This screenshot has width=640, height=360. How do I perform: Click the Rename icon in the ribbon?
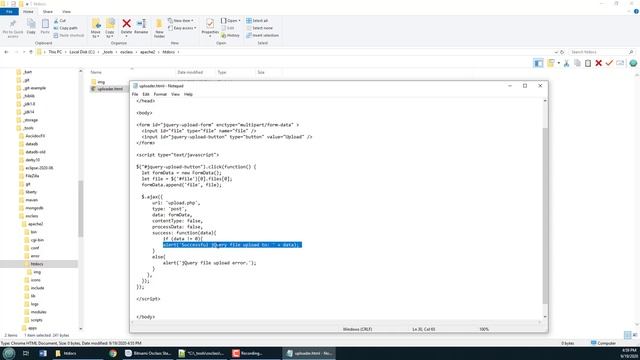tap(141, 24)
